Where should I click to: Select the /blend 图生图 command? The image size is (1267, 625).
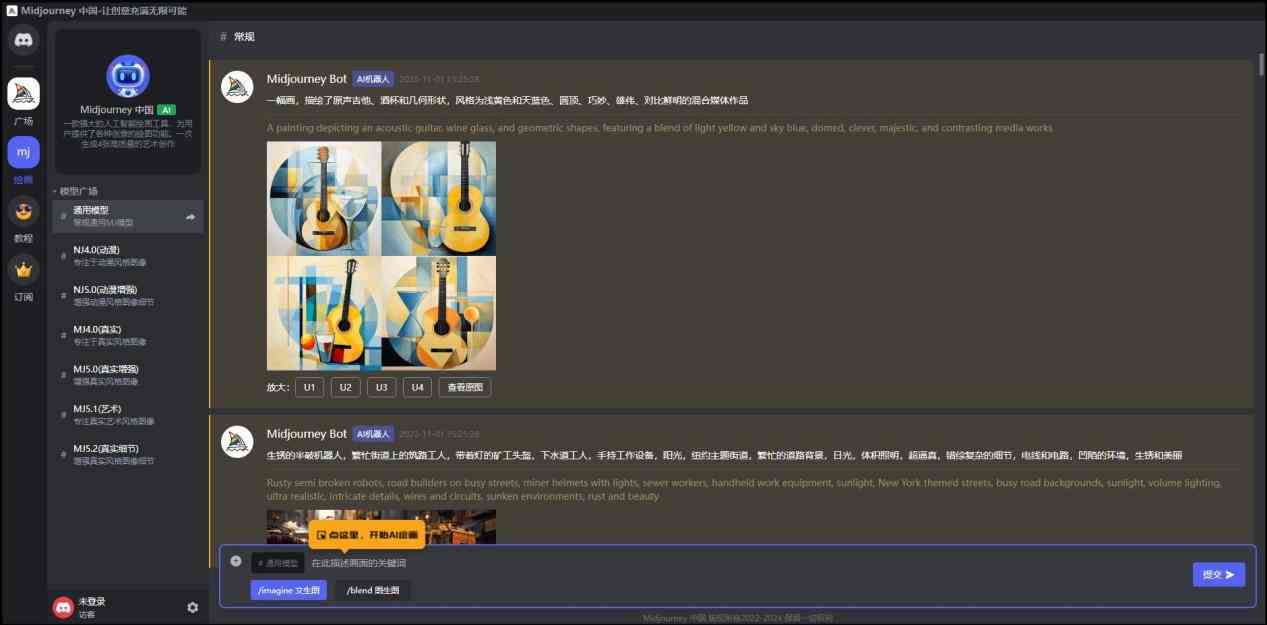(372, 590)
